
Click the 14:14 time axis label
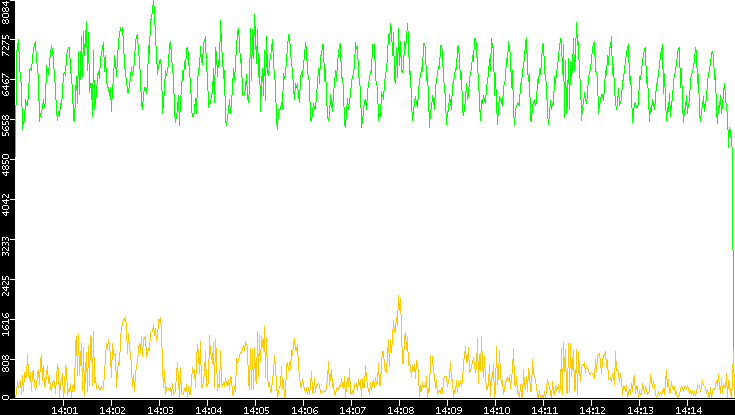coord(688,411)
